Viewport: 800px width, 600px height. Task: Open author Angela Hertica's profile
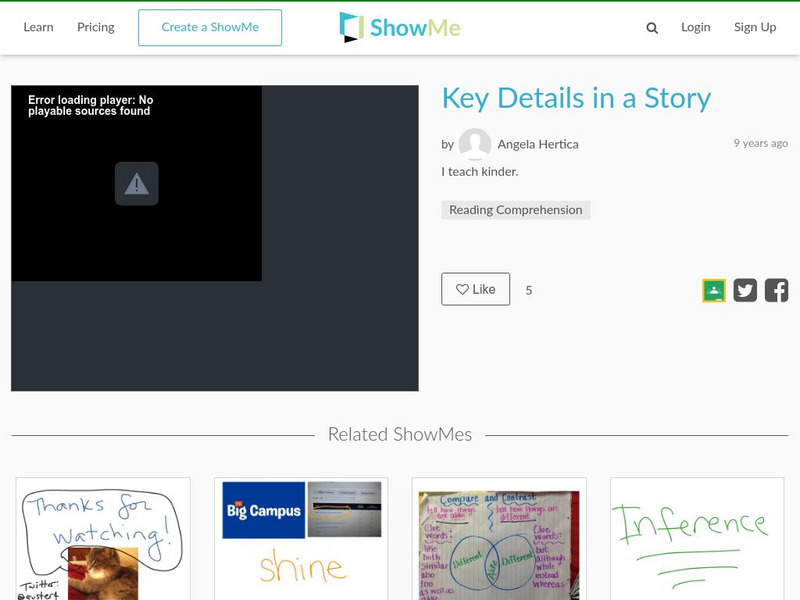[538, 144]
